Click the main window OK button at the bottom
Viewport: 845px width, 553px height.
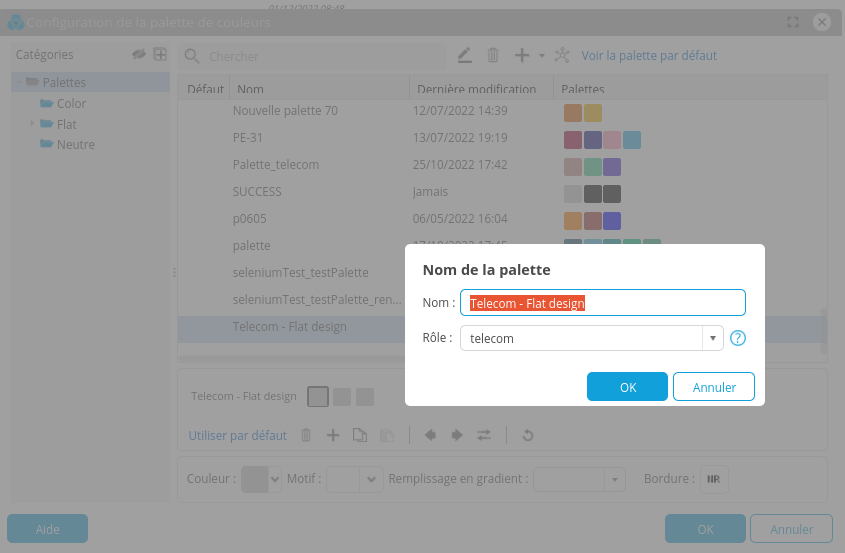point(705,529)
